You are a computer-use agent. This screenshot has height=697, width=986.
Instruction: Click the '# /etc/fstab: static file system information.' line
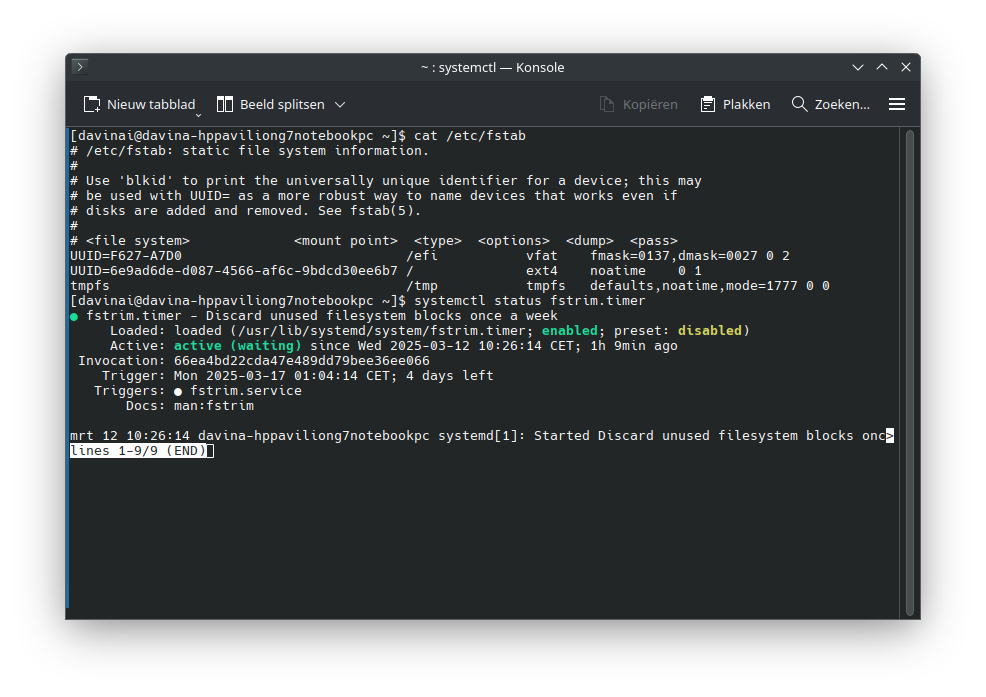coord(250,151)
